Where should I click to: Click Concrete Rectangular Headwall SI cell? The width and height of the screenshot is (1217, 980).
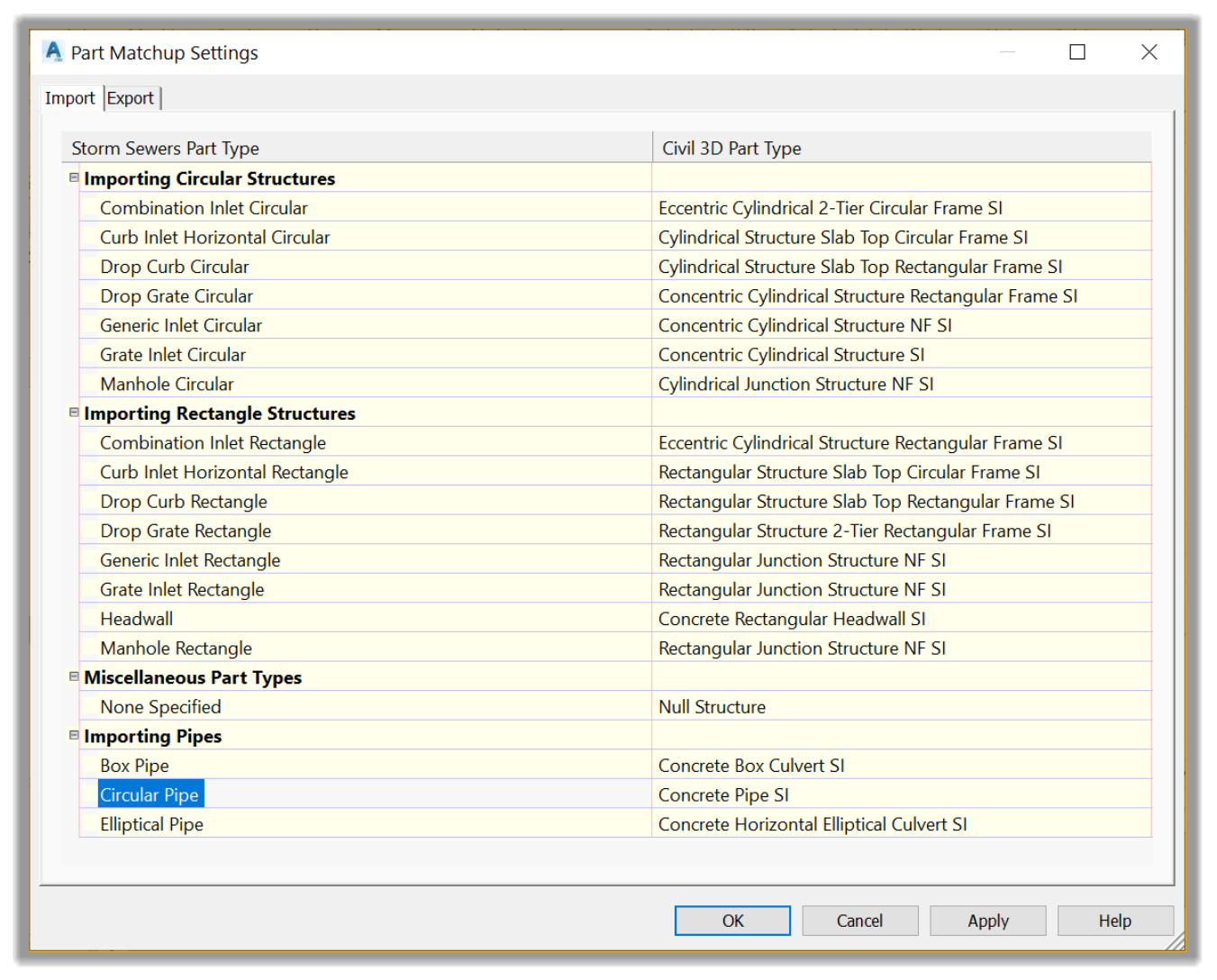pyautogui.click(x=902, y=619)
